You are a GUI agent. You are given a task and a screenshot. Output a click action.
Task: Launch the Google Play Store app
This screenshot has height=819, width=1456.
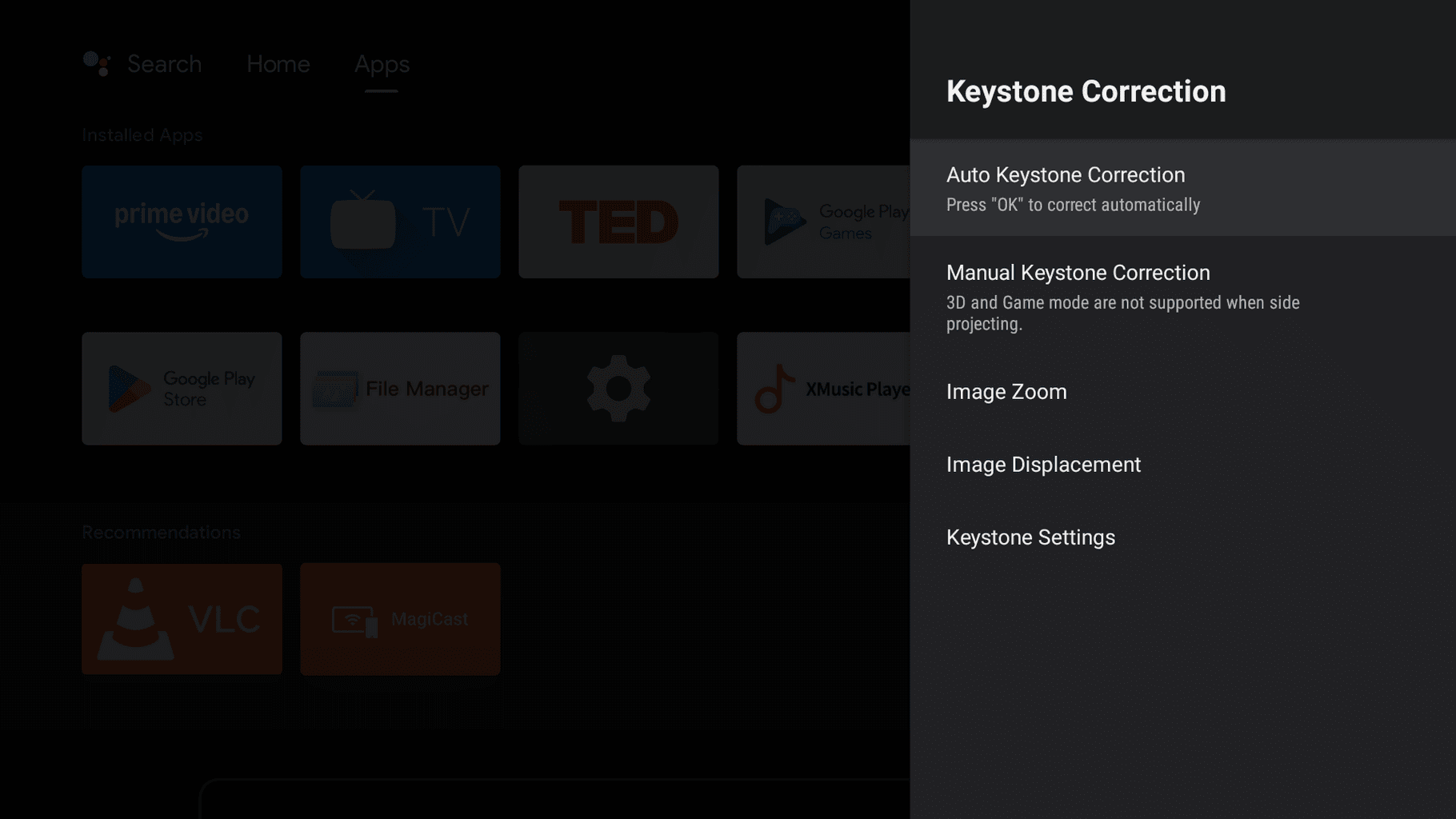pos(182,389)
